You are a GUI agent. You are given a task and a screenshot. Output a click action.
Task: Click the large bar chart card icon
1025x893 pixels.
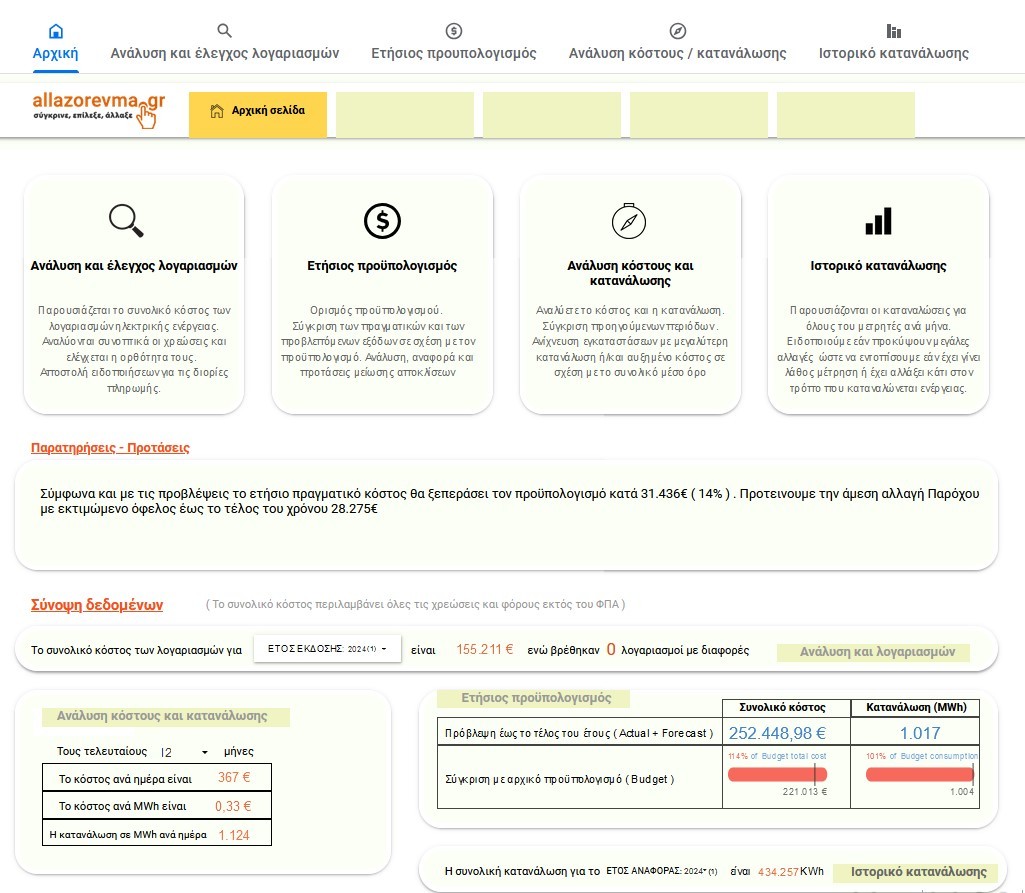pos(878,220)
